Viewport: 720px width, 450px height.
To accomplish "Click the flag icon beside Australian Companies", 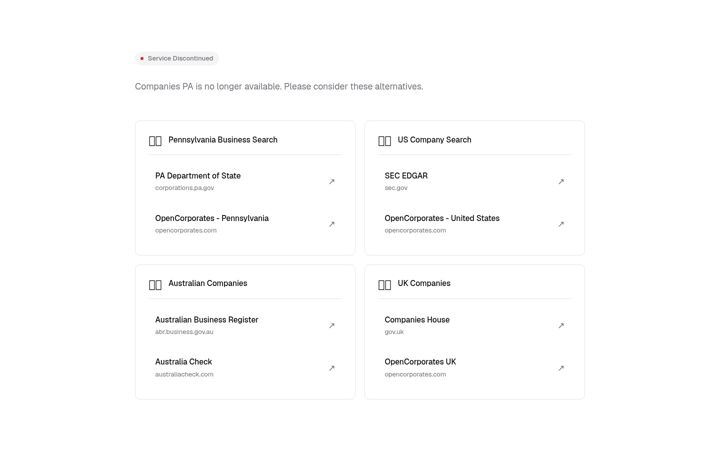I will coord(155,285).
